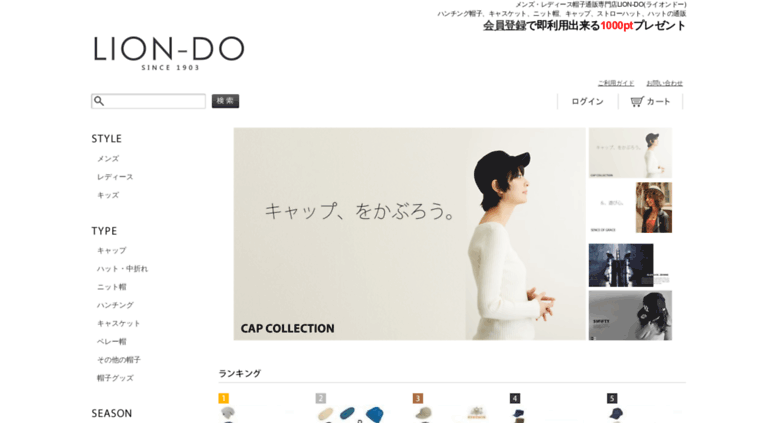
Task: Select メンズ under STYLE
Action: [x=108, y=159]
